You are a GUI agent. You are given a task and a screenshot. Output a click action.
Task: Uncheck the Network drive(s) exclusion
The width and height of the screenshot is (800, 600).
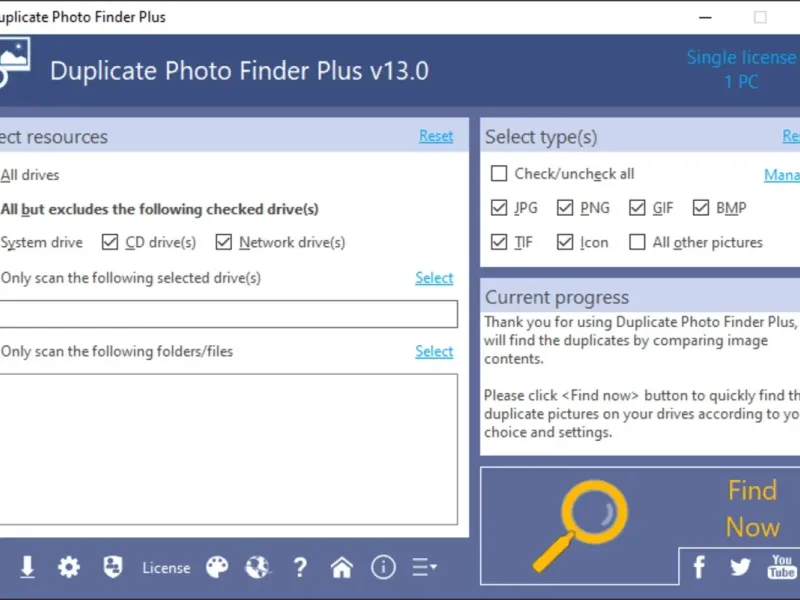(x=223, y=242)
